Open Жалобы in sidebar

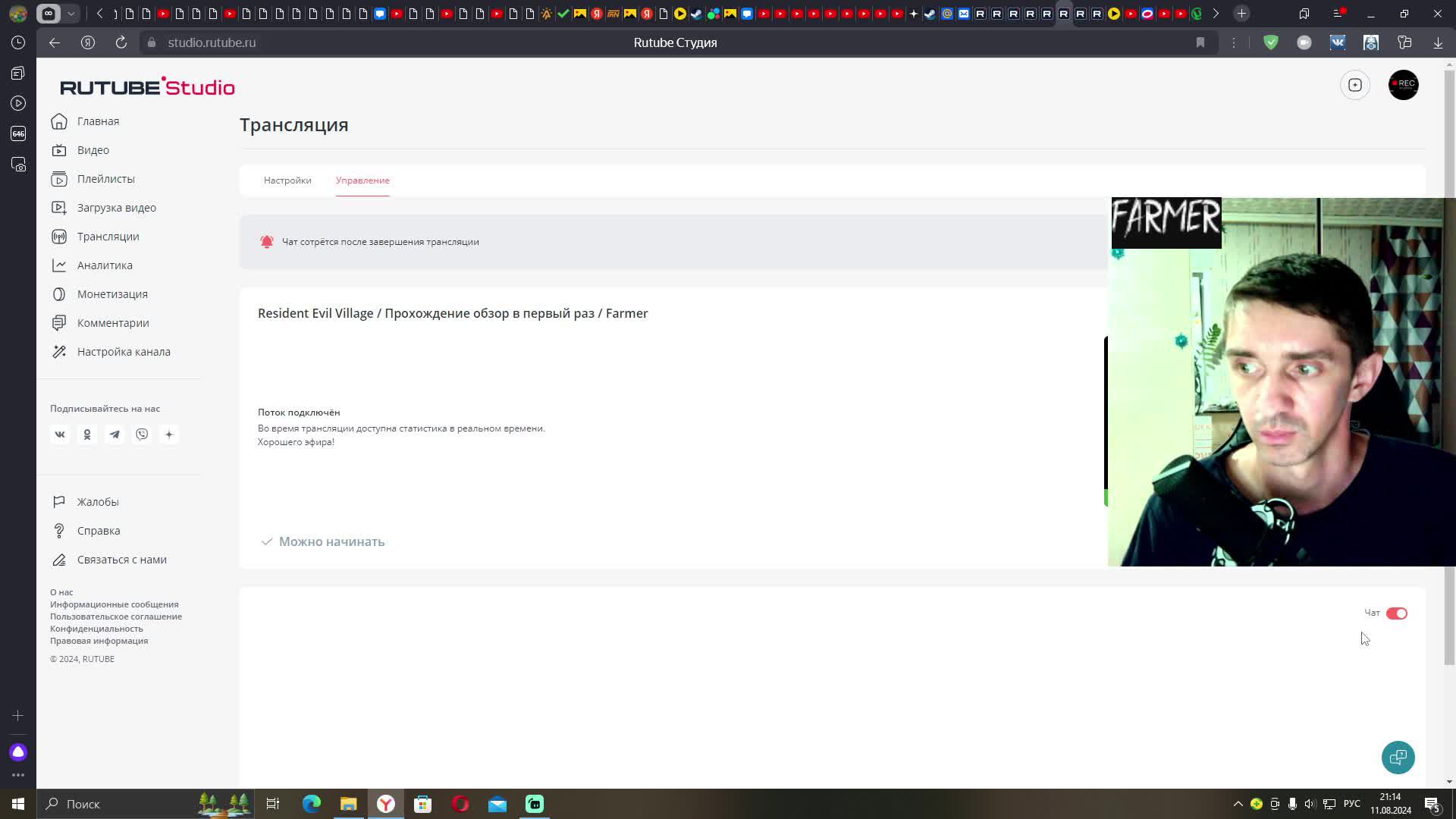coord(85,502)
